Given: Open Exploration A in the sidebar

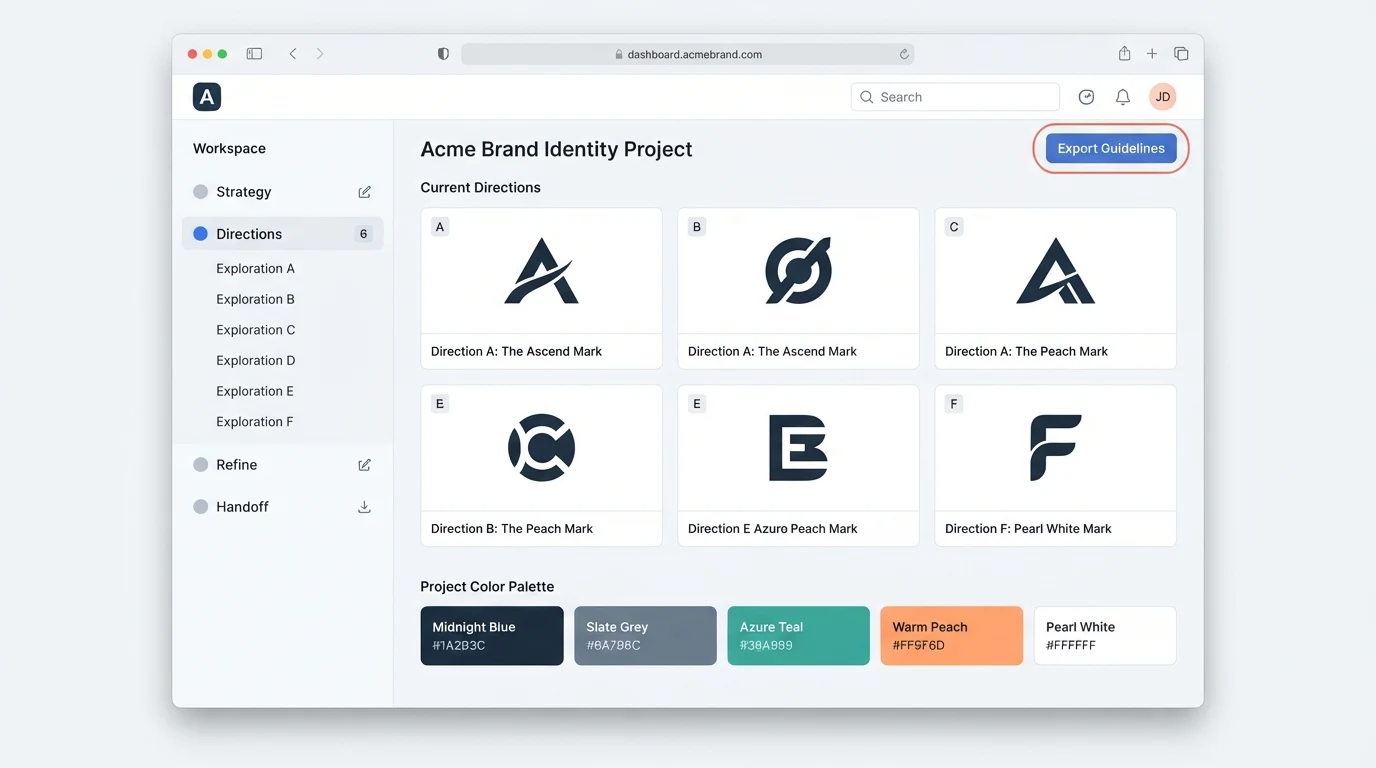Looking at the screenshot, I should coord(255,268).
